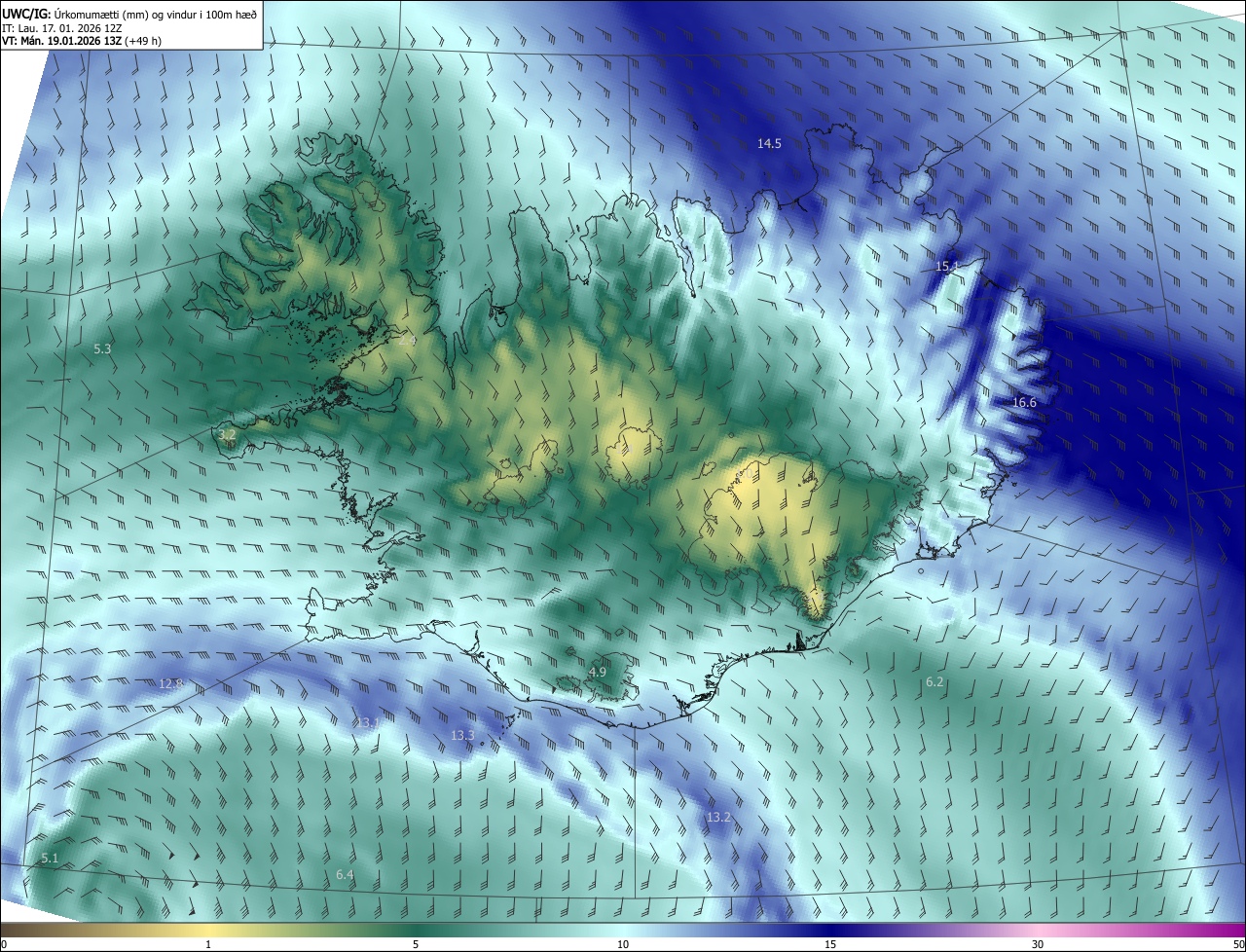Screen dimensions: 1246x952
Task: Click the 13.3 value on the map
Action: 462,735
